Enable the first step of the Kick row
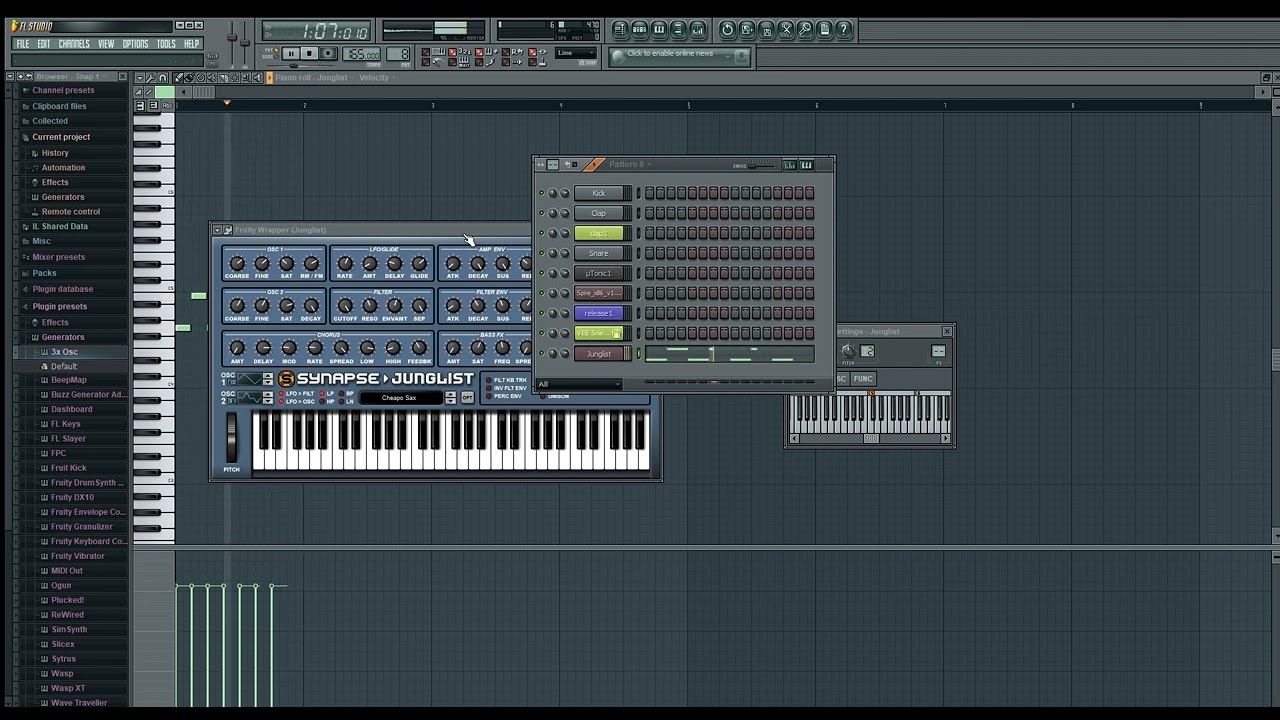Image resolution: width=1280 pixels, height=720 pixels. coord(649,193)
